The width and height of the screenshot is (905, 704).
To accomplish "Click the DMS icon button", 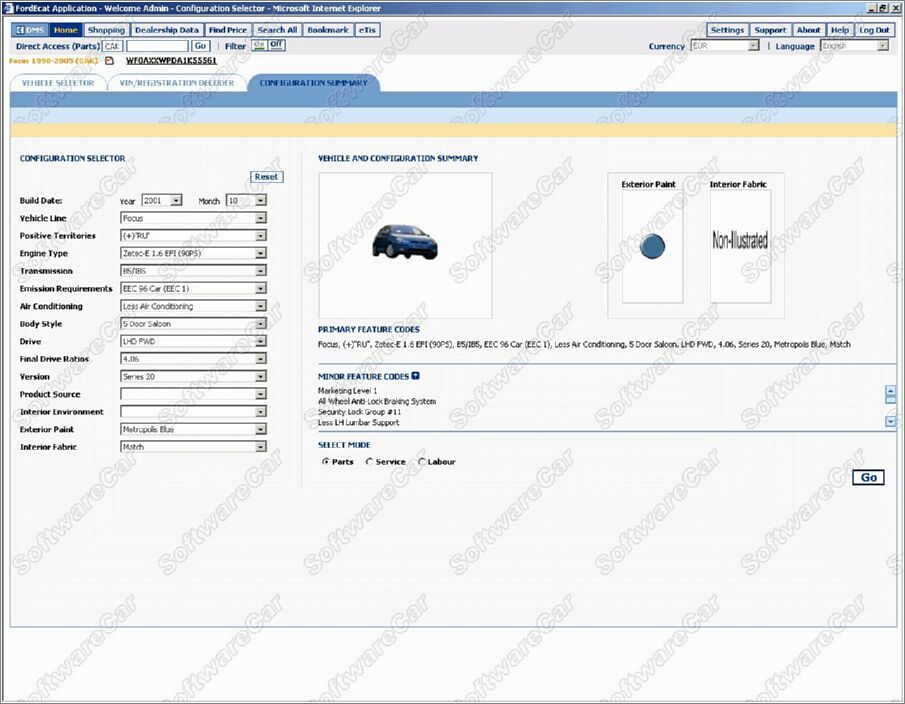I will click(x=30, y=30).
